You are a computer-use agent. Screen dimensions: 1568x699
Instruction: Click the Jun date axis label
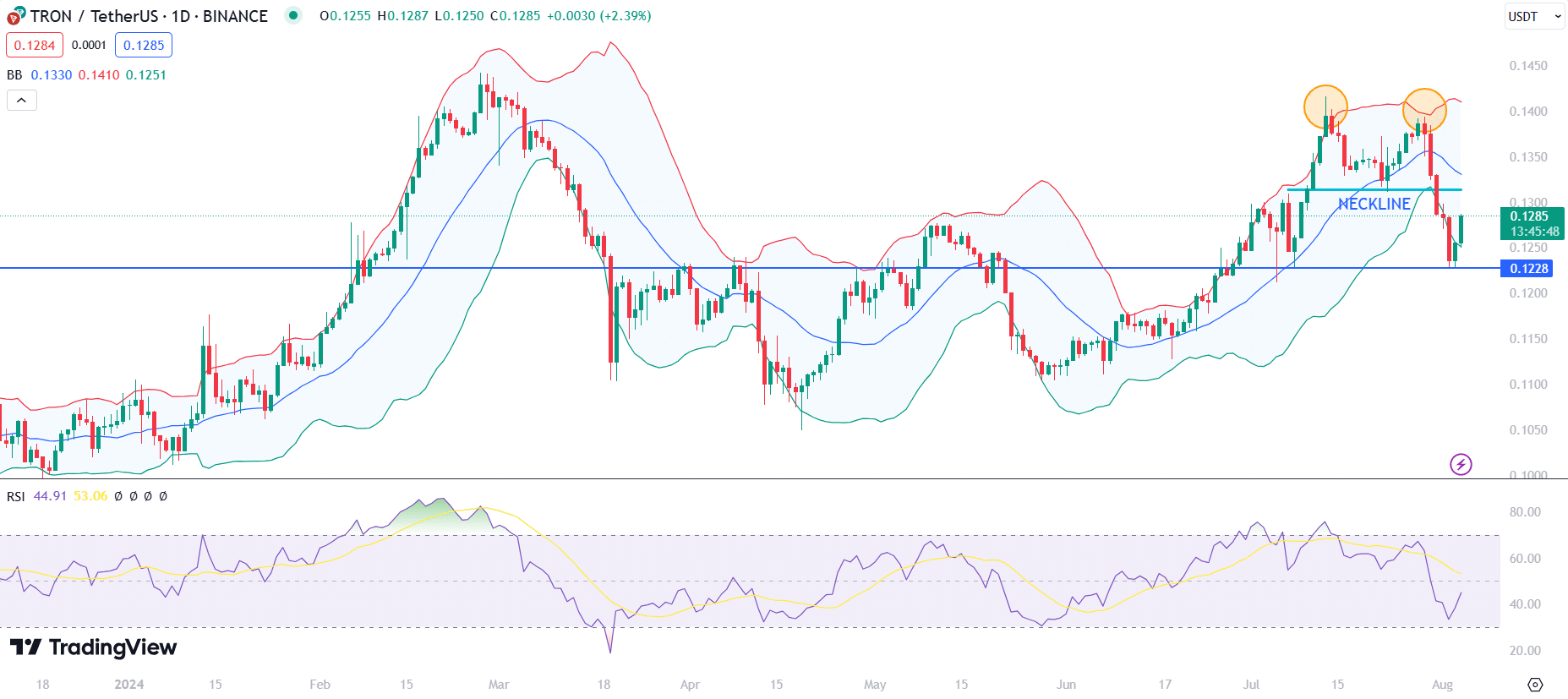point(1066,685)
